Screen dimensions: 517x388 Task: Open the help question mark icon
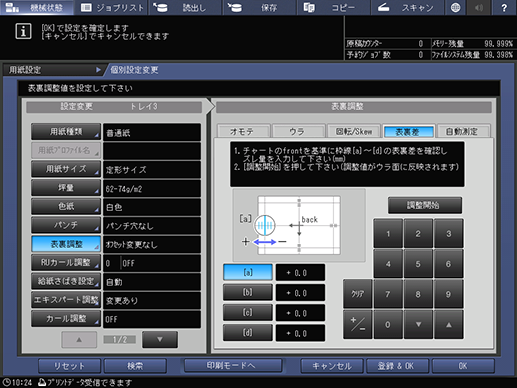coord(504,7)
